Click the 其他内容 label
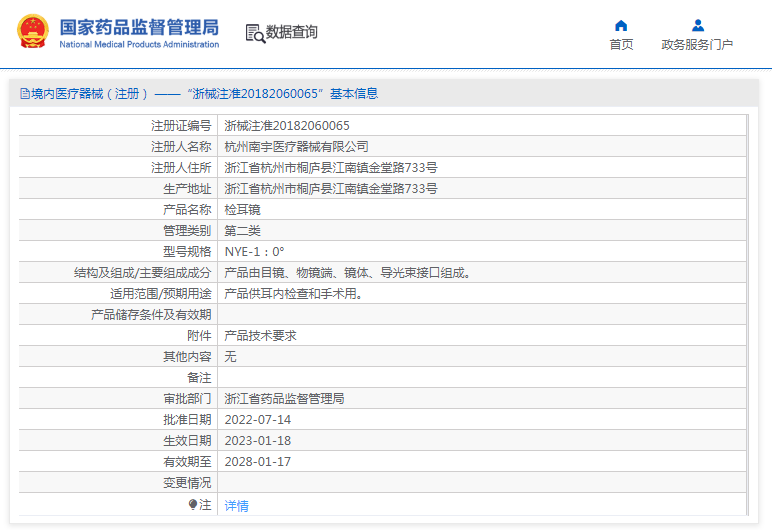The width and height of the screenshot is (772, 530). [x=187, y=357]
